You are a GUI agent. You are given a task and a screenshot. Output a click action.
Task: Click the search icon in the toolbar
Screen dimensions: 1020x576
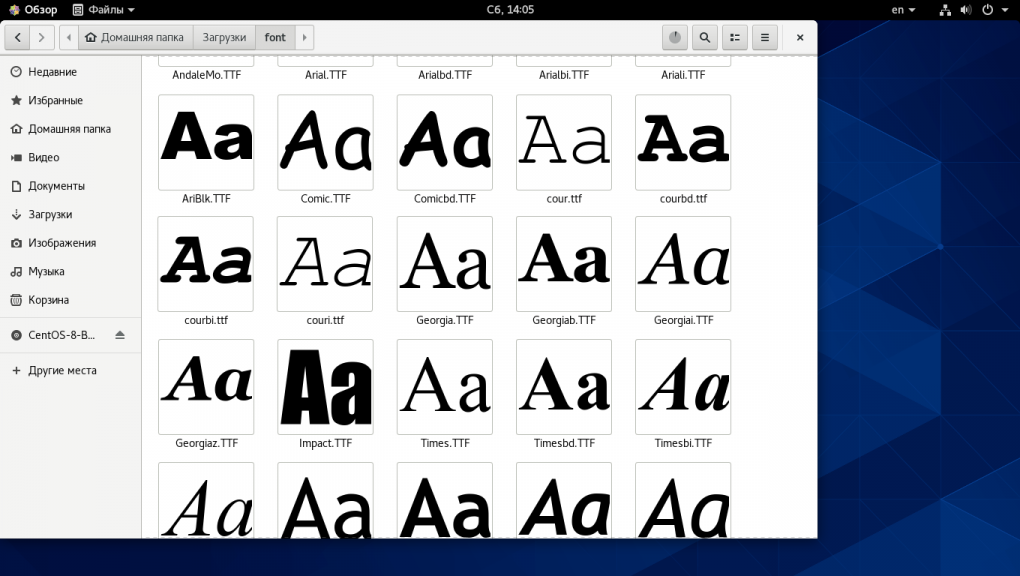point(705,38)
